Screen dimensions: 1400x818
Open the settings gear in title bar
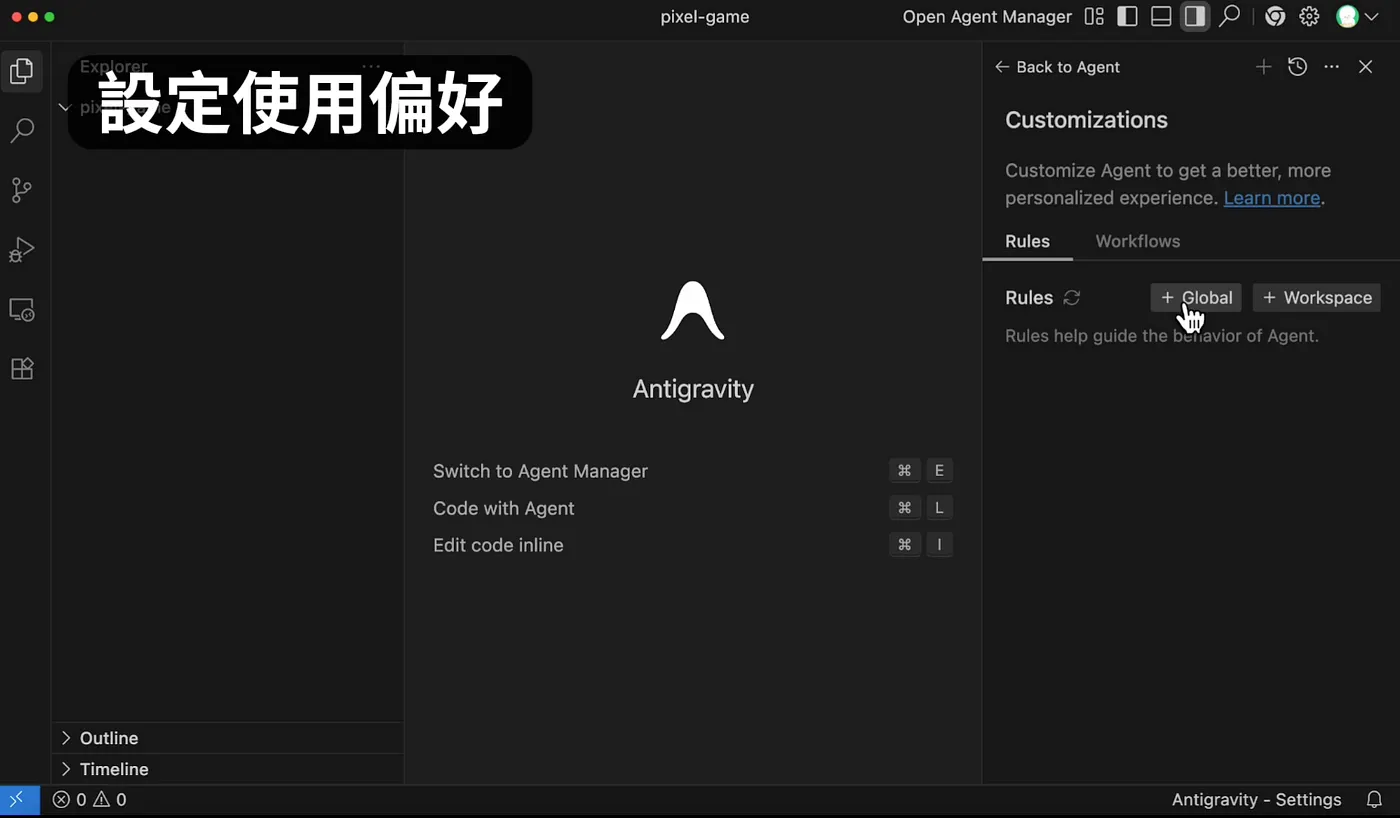pos(1309,17)
